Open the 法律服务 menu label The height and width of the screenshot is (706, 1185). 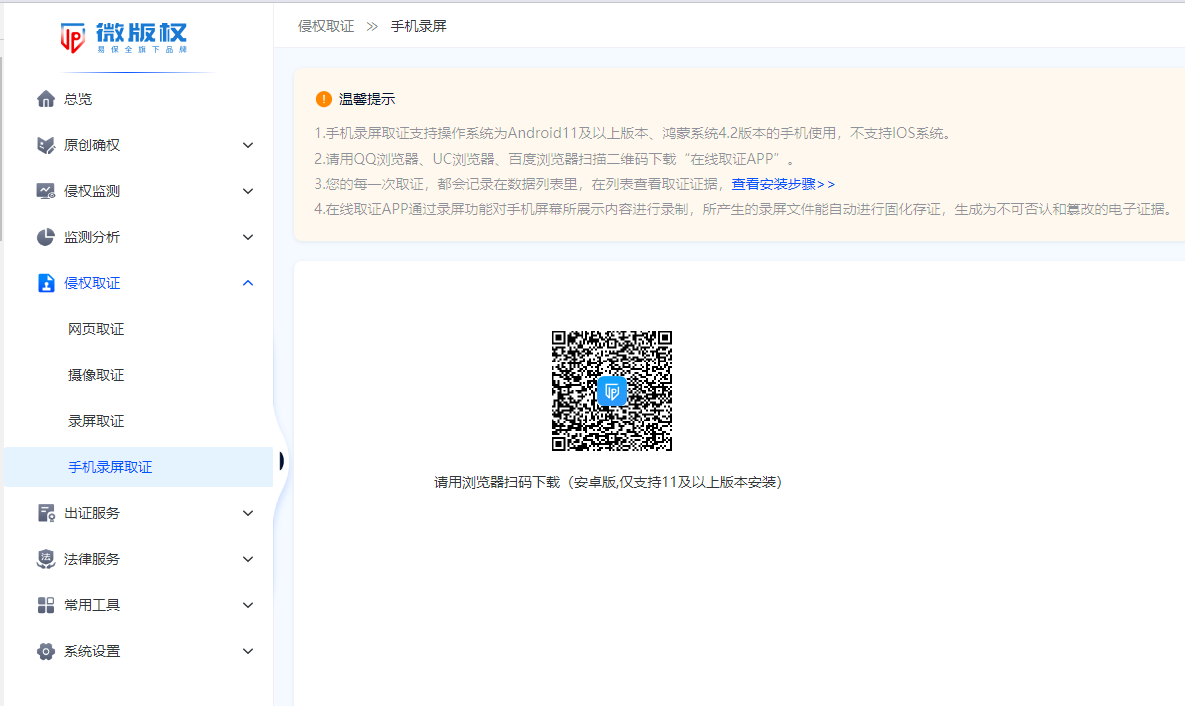tap(92, 559)
